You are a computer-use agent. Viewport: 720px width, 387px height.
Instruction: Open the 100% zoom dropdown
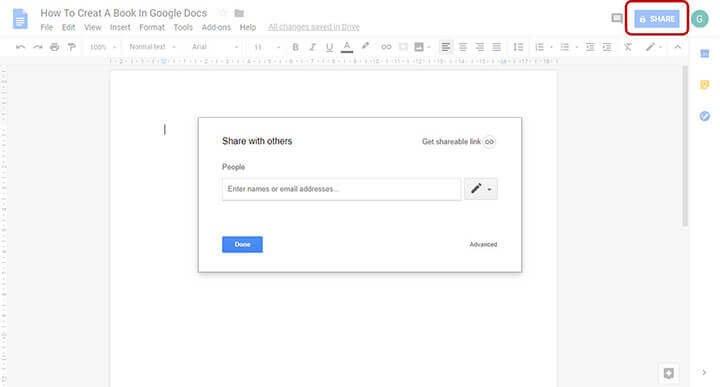[103, 47]
